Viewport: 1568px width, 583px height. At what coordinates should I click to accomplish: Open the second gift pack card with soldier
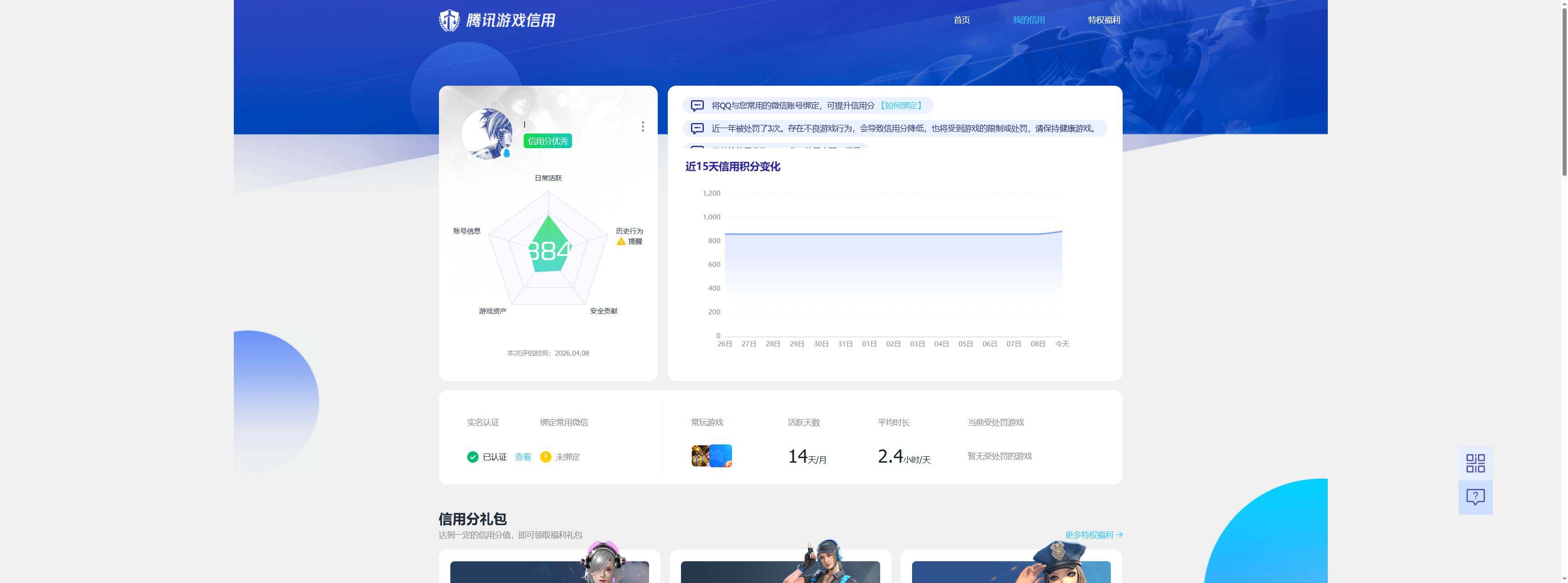780,566
